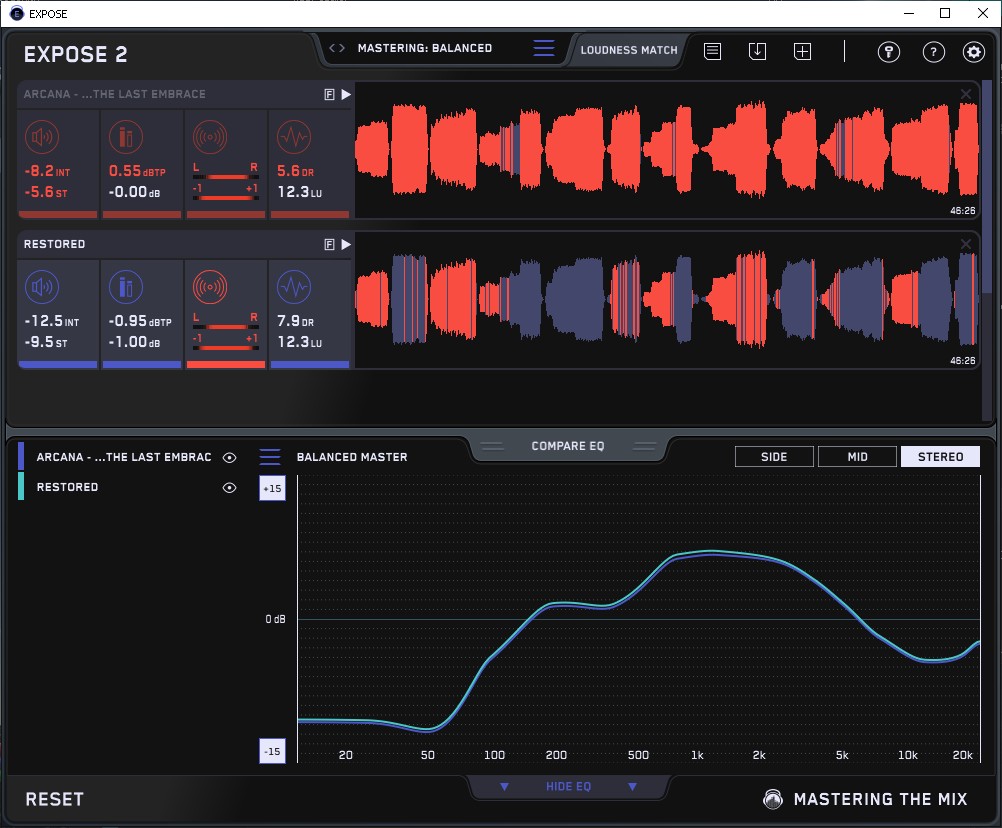The height and width of the screenshot is (828, 1002).
Task: Remove the Restored track waveform
Action: pyautogui.click(x=966, y=244)
